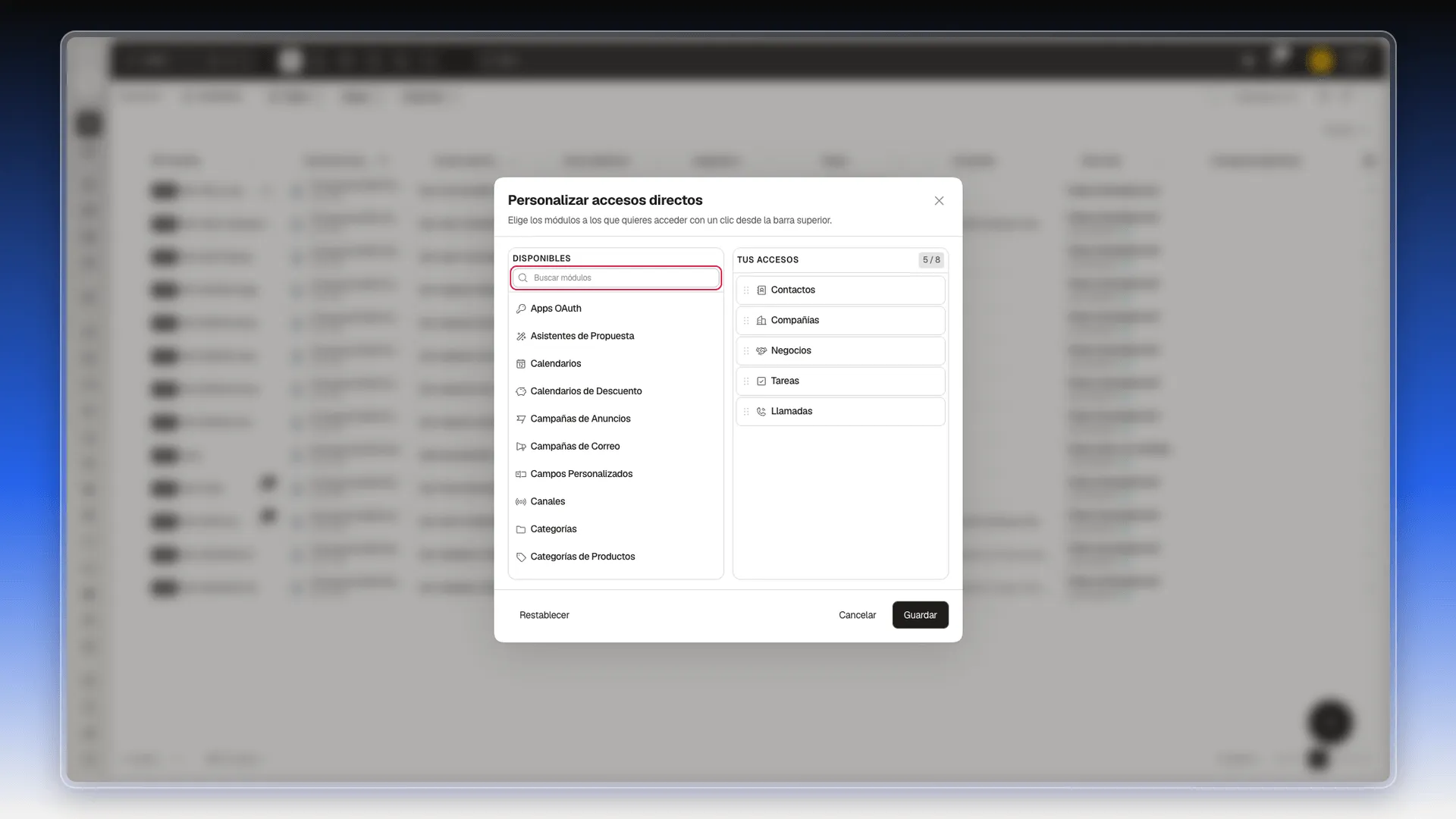Click the Campos Personalizados icon

[x=521, y=474]
